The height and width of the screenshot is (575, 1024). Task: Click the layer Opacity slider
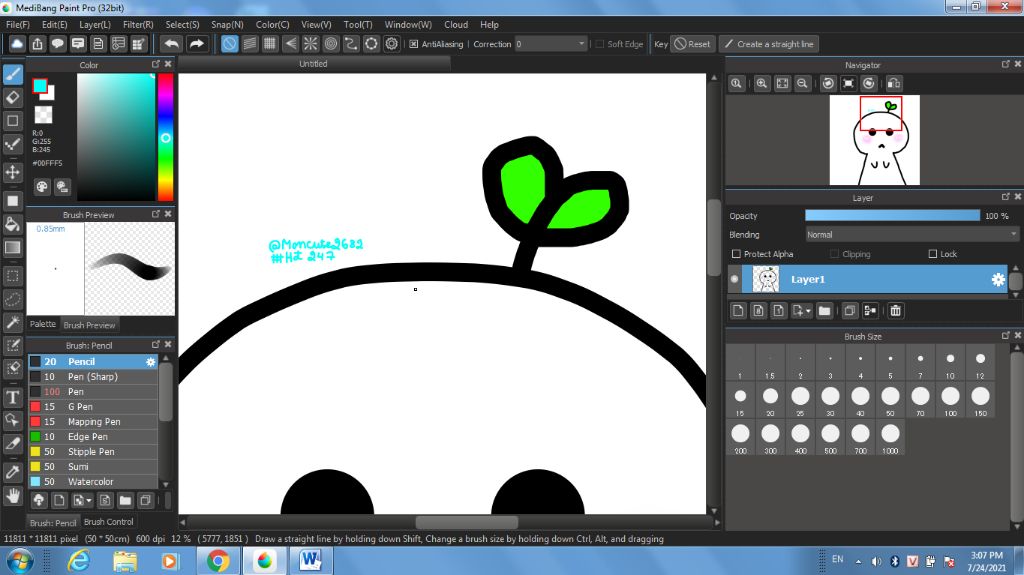coord(892,216)
